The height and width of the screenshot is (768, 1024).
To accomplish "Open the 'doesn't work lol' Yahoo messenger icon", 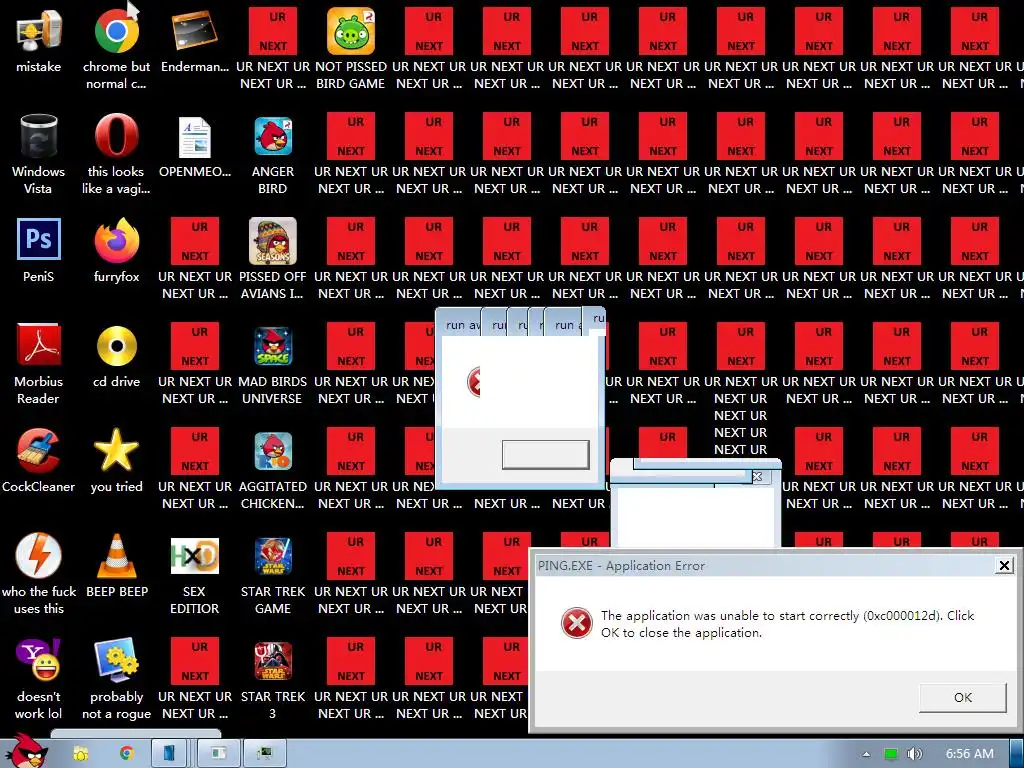I will click(x=39, y=660).
